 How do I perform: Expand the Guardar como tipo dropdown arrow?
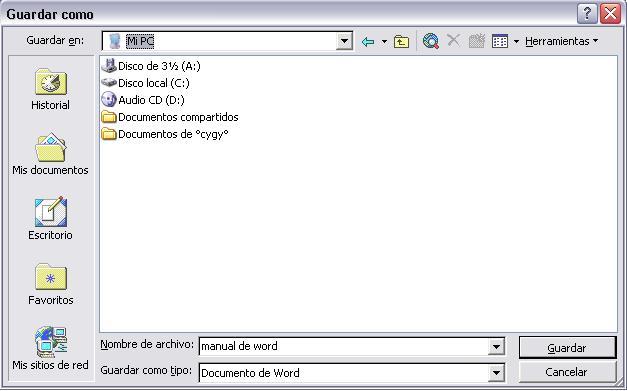496,373
